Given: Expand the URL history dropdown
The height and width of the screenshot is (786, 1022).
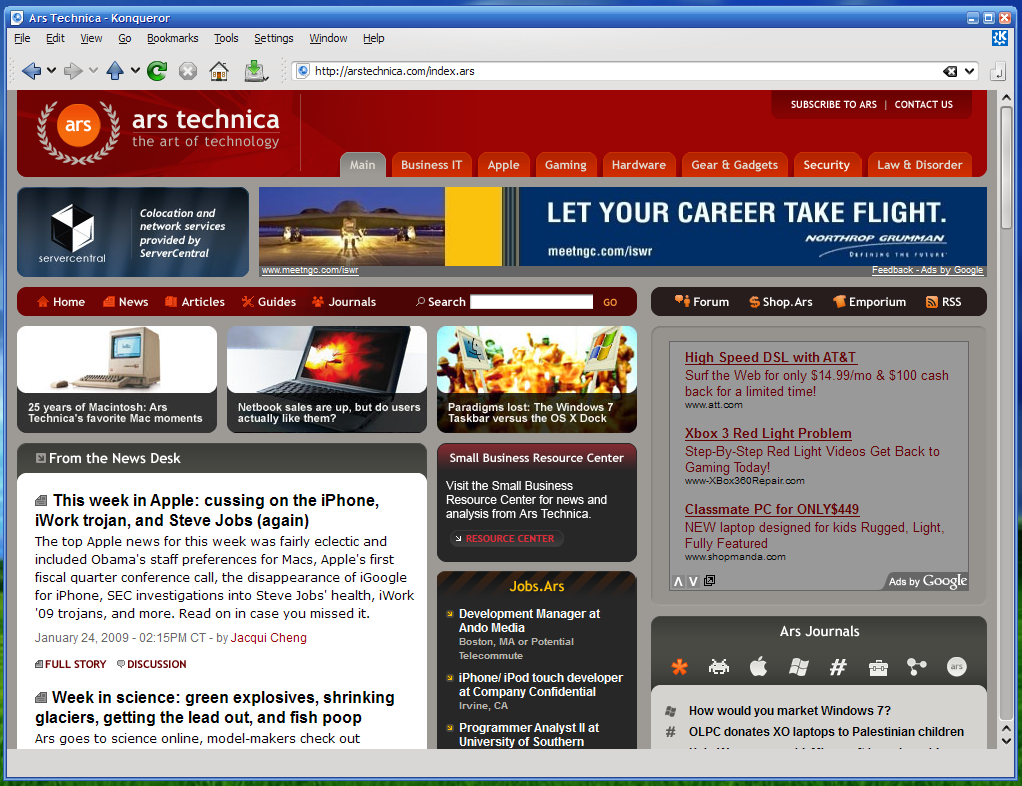Looking at the screenshot, I should 970,71.
